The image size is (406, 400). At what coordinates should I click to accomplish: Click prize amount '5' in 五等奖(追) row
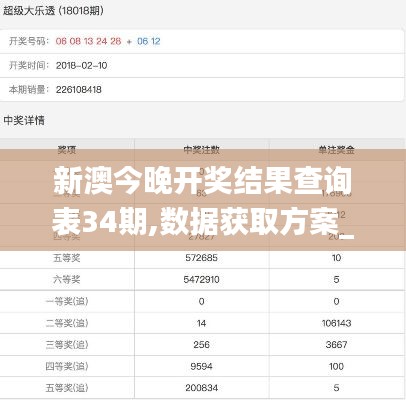(x=336, y=388)
